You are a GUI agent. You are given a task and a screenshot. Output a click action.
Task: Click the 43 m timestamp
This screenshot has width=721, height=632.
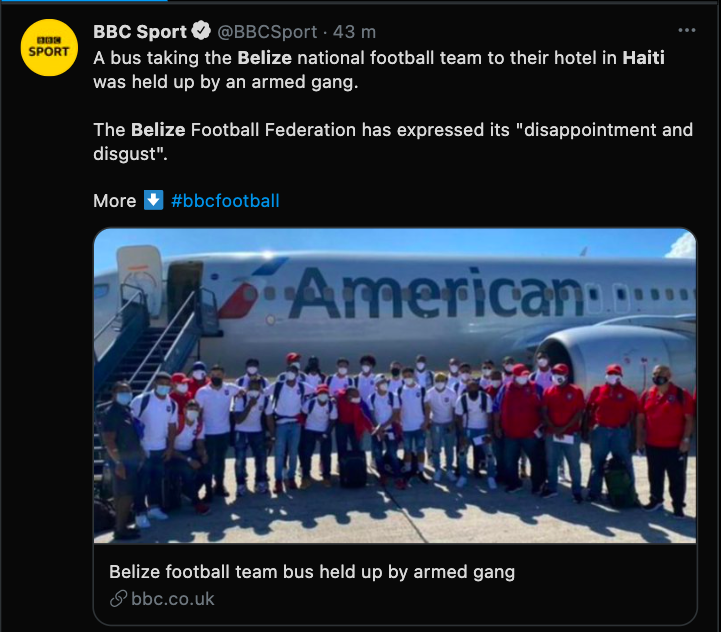[354, 32]
